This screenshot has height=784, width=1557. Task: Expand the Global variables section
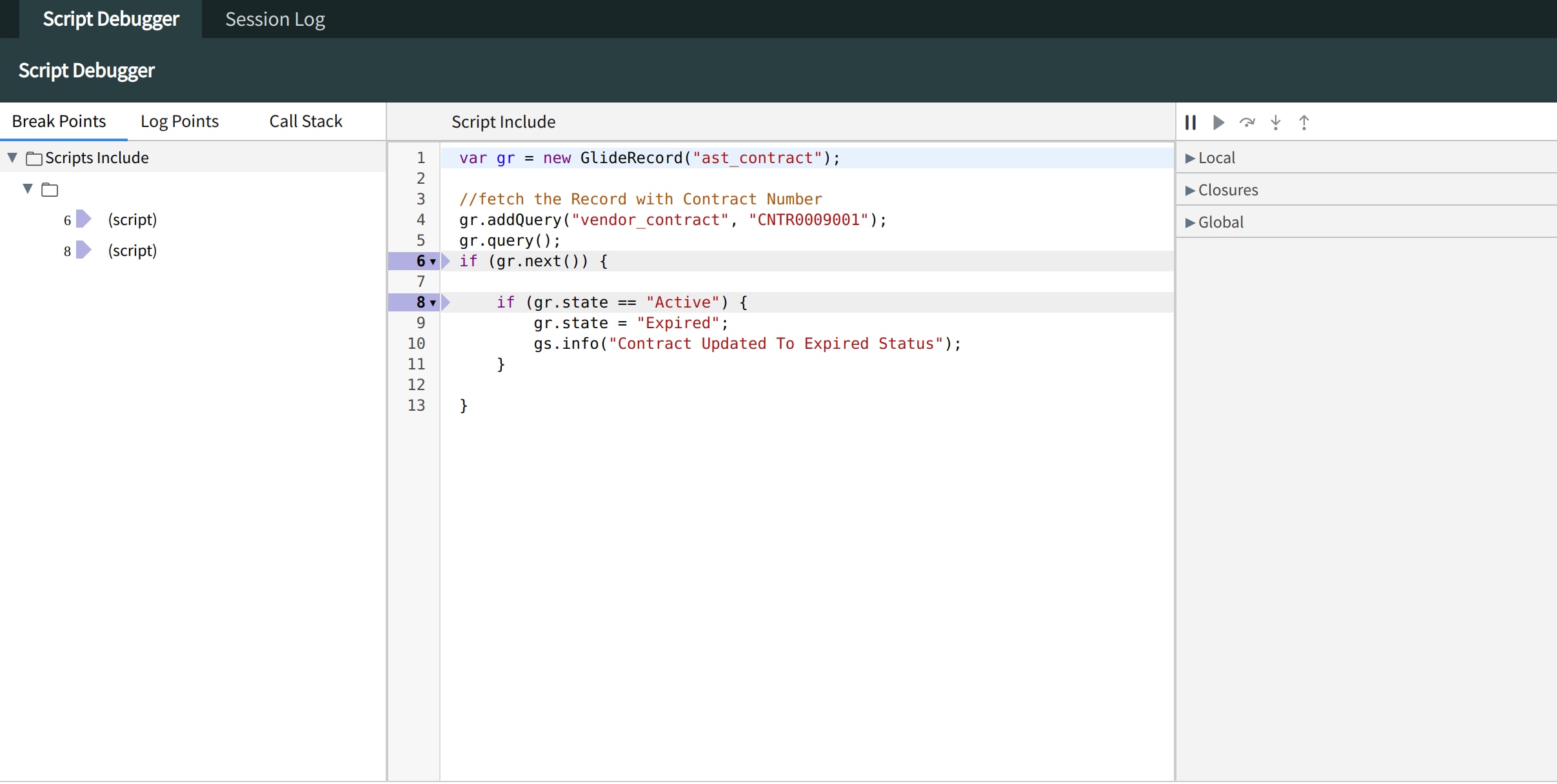pyautogui.click(x=1191, y=221)
